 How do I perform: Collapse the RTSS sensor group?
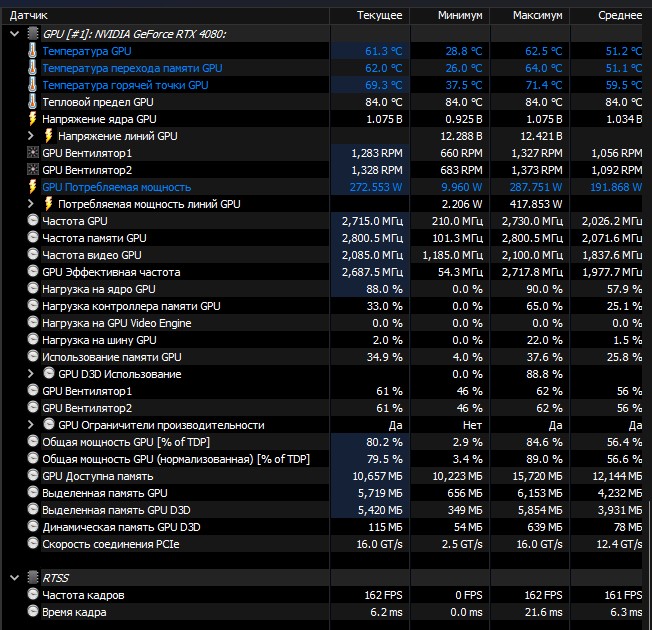(14, 578)
